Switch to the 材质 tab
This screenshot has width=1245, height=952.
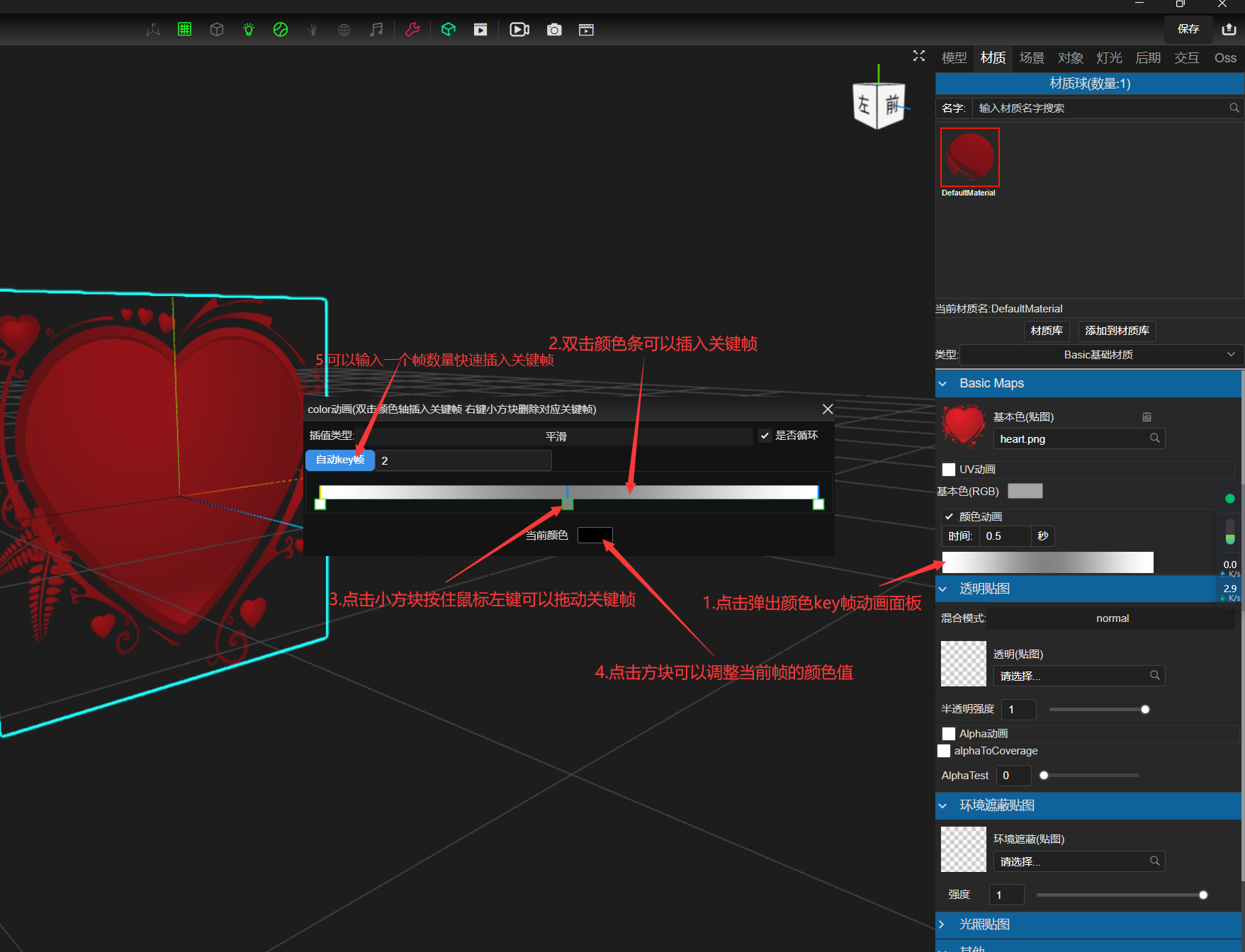(993, 58)
